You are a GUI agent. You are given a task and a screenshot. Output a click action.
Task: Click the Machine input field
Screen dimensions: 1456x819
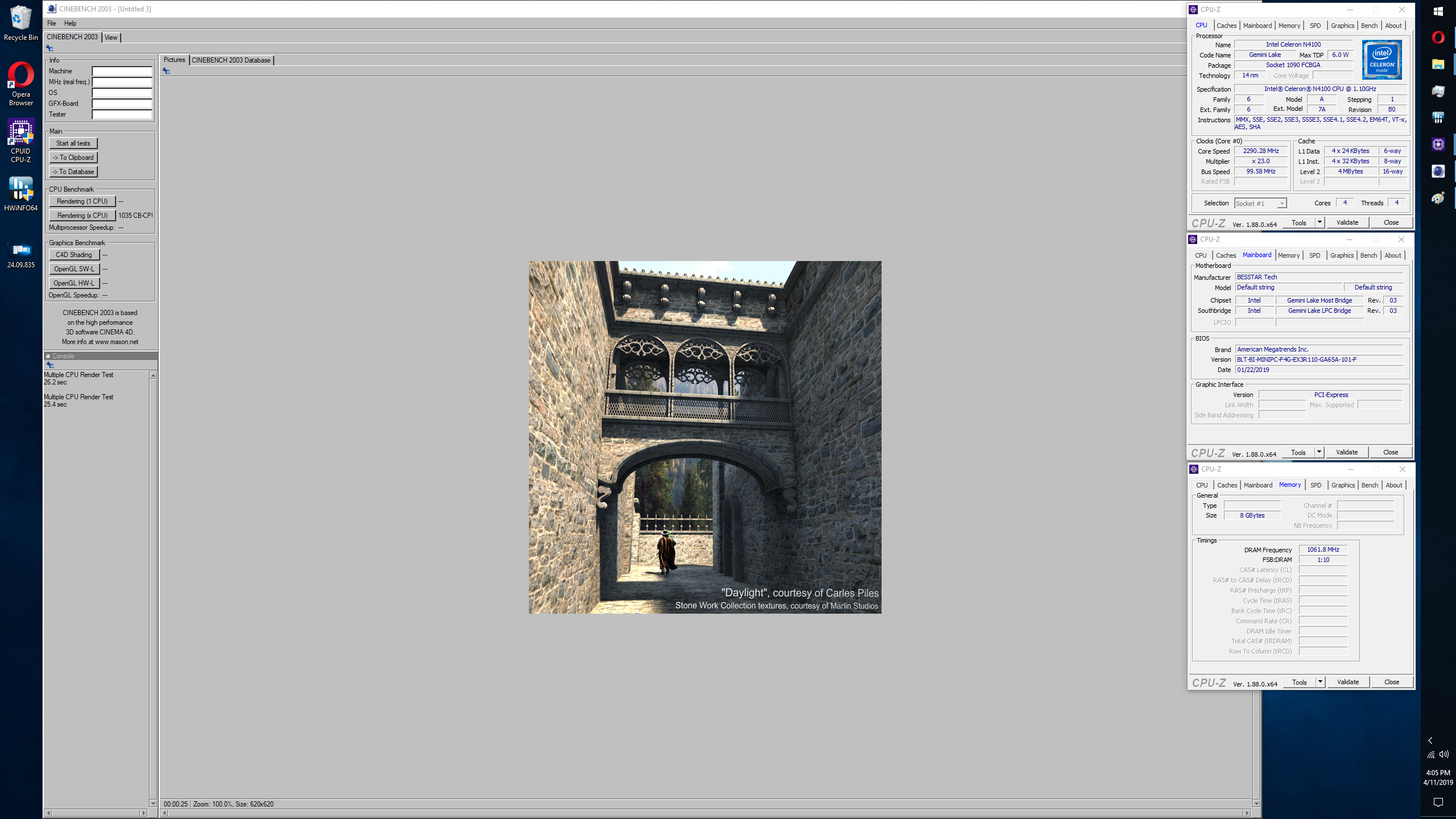point(122,71)
